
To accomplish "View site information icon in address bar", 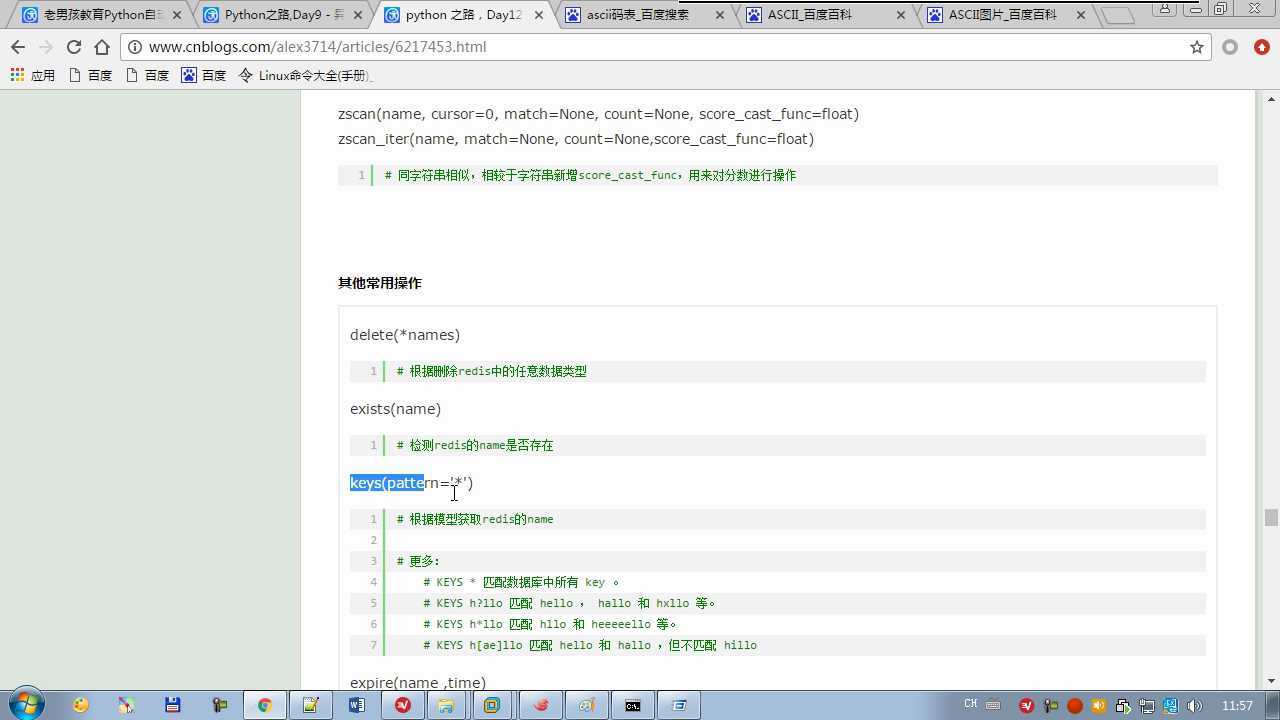I will coord(135,47).
